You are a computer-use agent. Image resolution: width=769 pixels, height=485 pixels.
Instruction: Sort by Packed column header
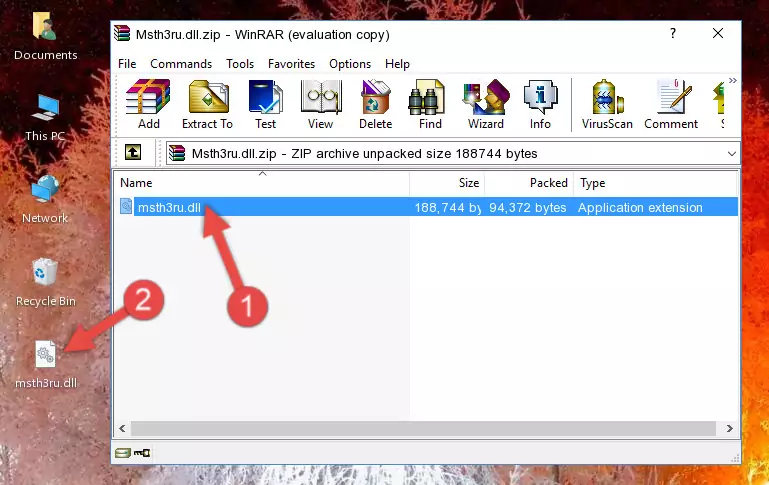point(529,183)
